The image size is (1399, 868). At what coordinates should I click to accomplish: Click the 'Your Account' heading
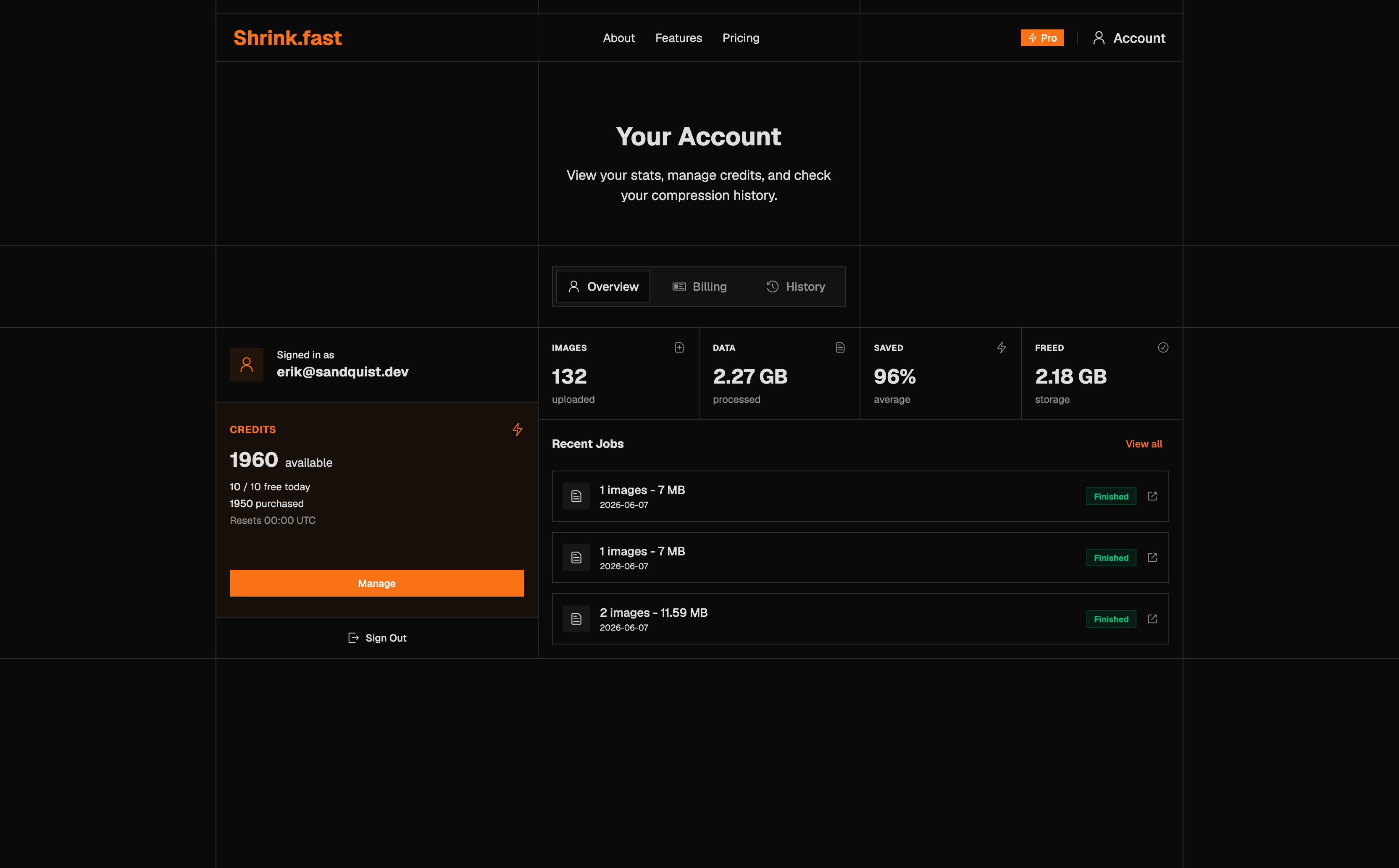click(699, 137)
